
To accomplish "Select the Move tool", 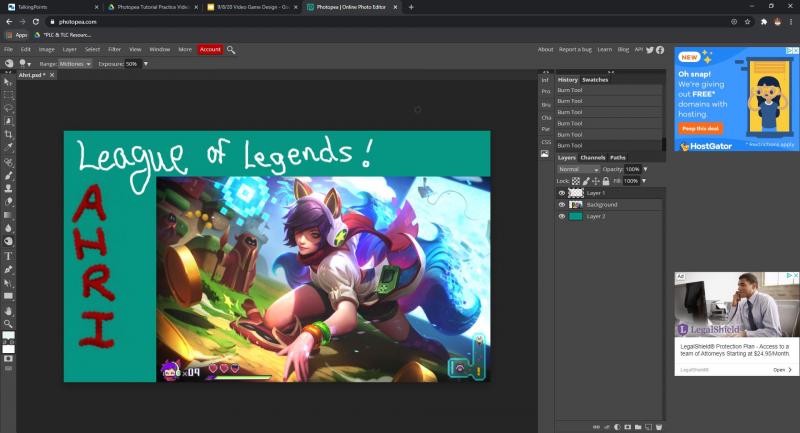I will (x=8, y=82).
